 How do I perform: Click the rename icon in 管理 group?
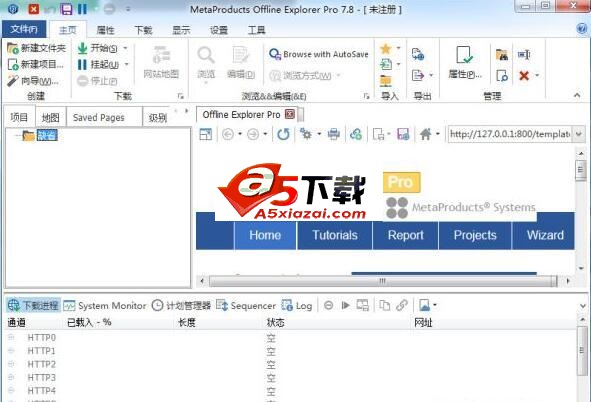pyautogui.click(x=524, y=55)
